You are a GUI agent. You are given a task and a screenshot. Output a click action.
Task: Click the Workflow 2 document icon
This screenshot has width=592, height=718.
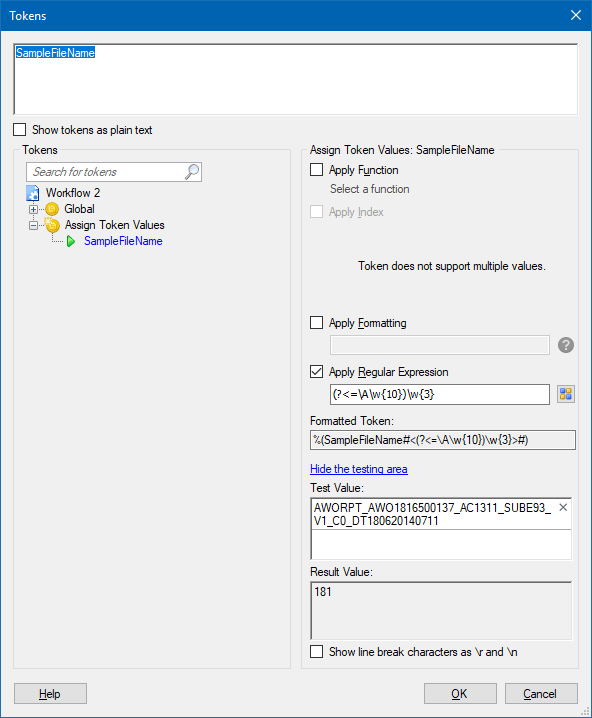coord(33,193)
